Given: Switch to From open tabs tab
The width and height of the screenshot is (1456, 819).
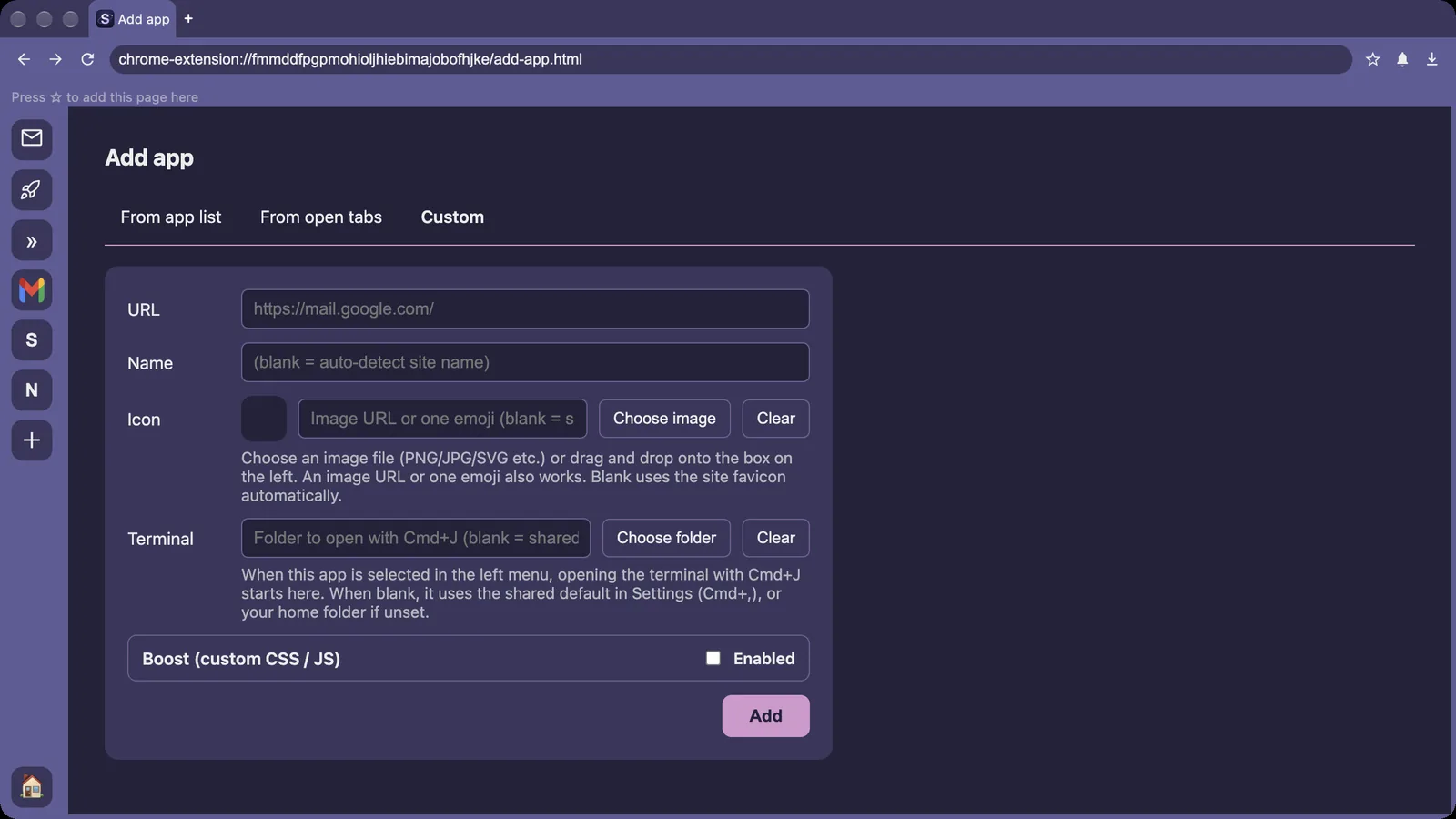Looking at the screenshot, I should click(x=321, y=217).
